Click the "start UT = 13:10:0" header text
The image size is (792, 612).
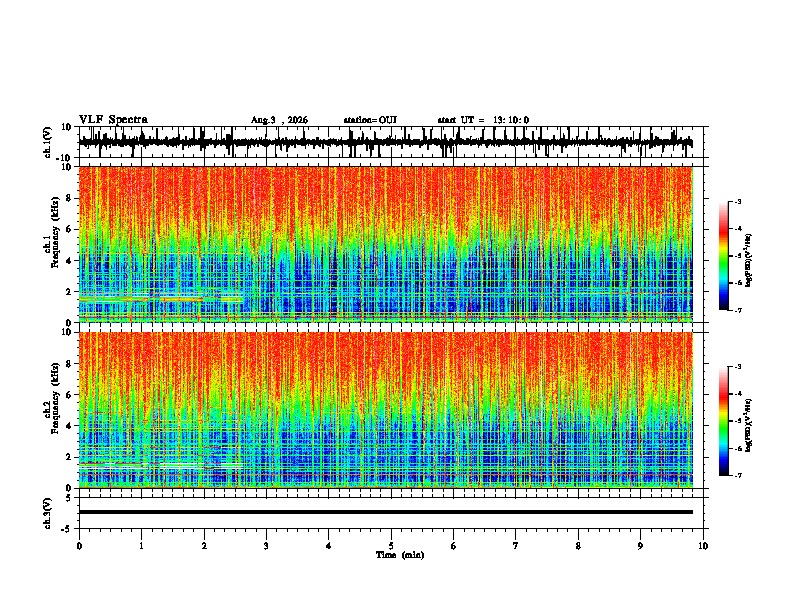pos(483,120)
